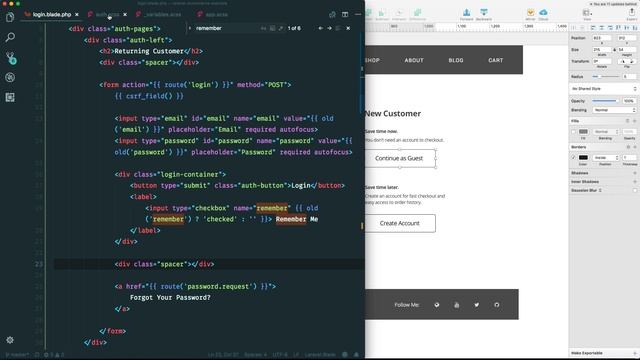Click the Size width field in Sketch

pos(602,49)
